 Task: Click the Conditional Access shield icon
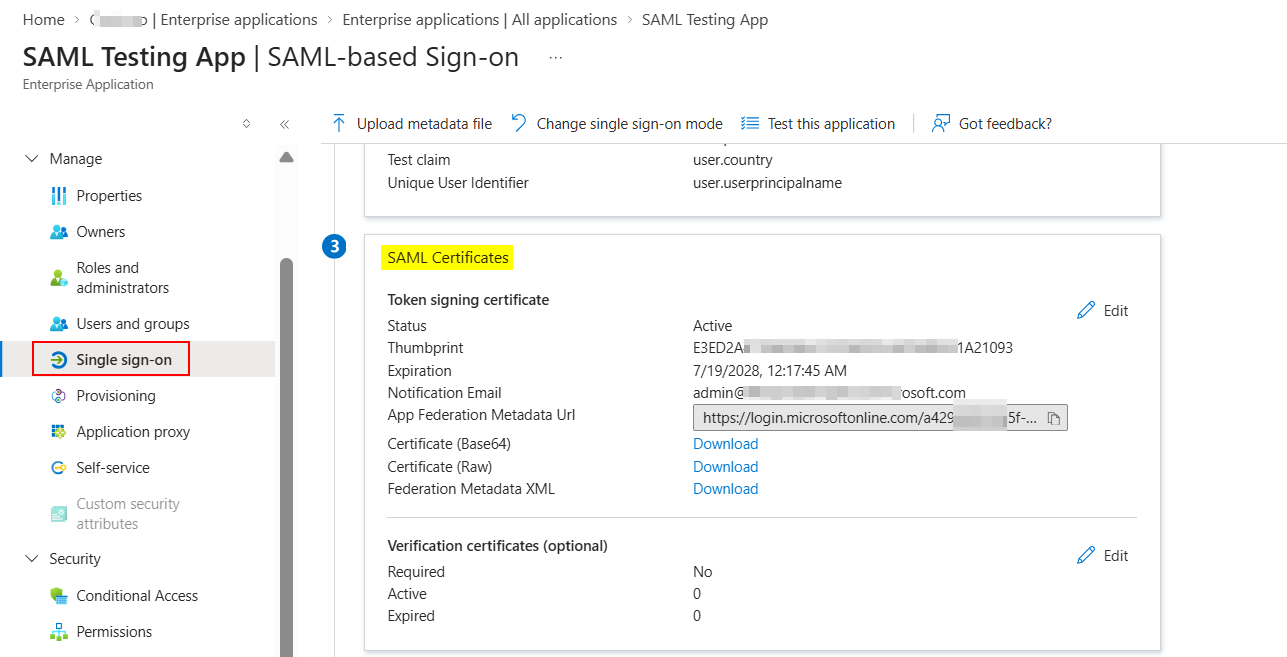coord(58,596)
